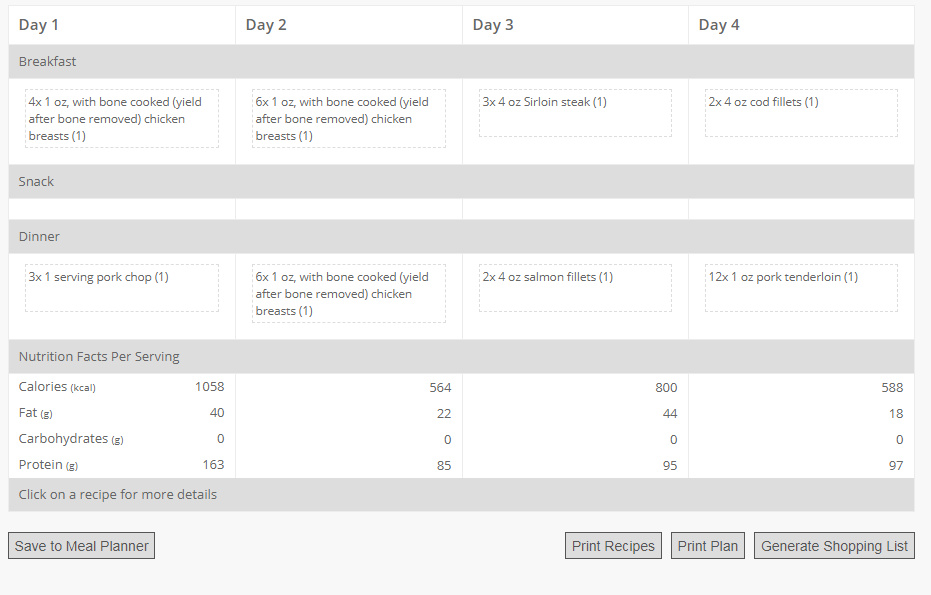Open Day 2 dinner chicken breasts recipe
The width and height of the screenshot is (931, 595).
click(x=349, y=293)
